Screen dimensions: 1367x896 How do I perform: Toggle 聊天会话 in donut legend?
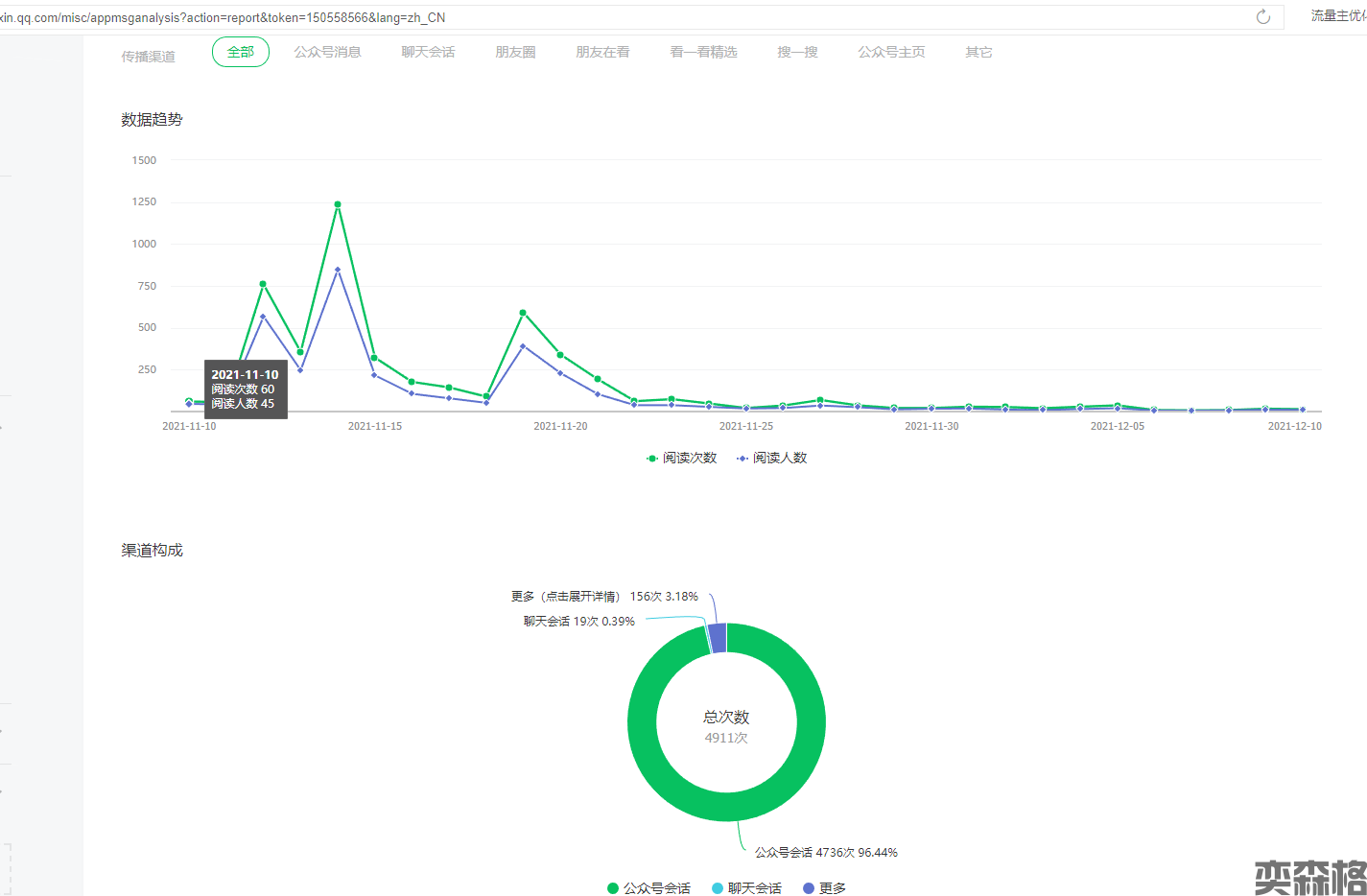(x=747, y=888)
